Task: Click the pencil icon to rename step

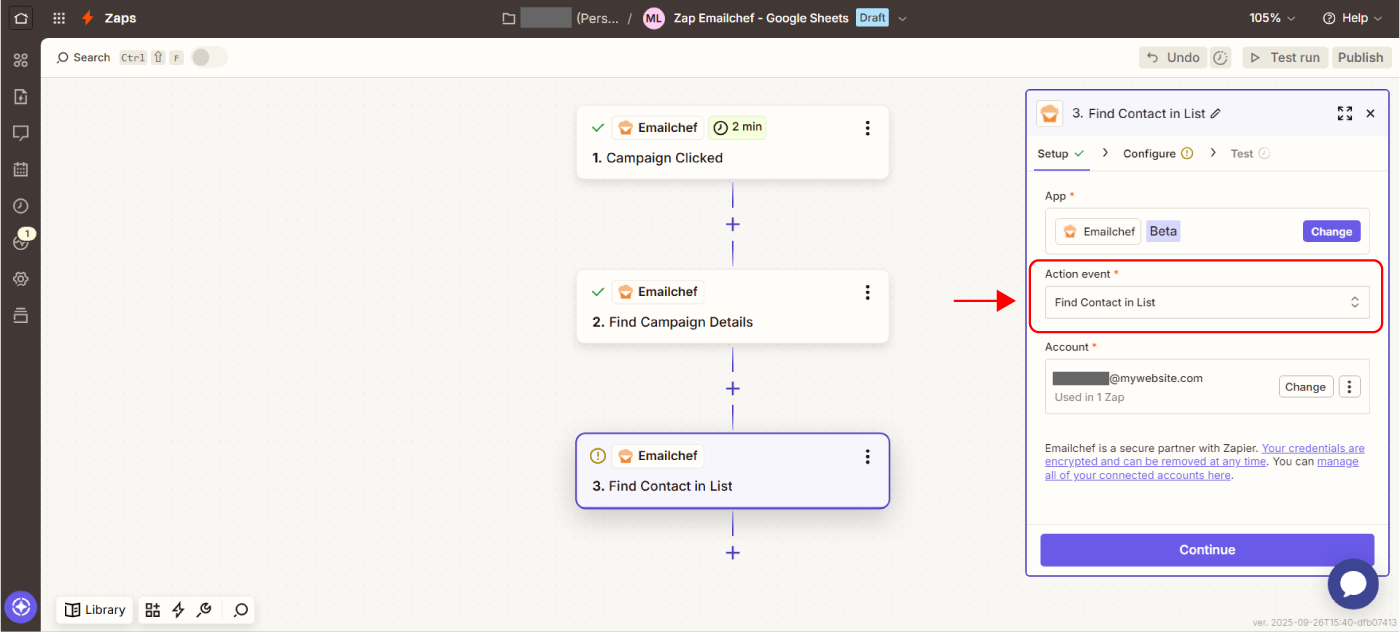Action: (x=1216, y=114)
